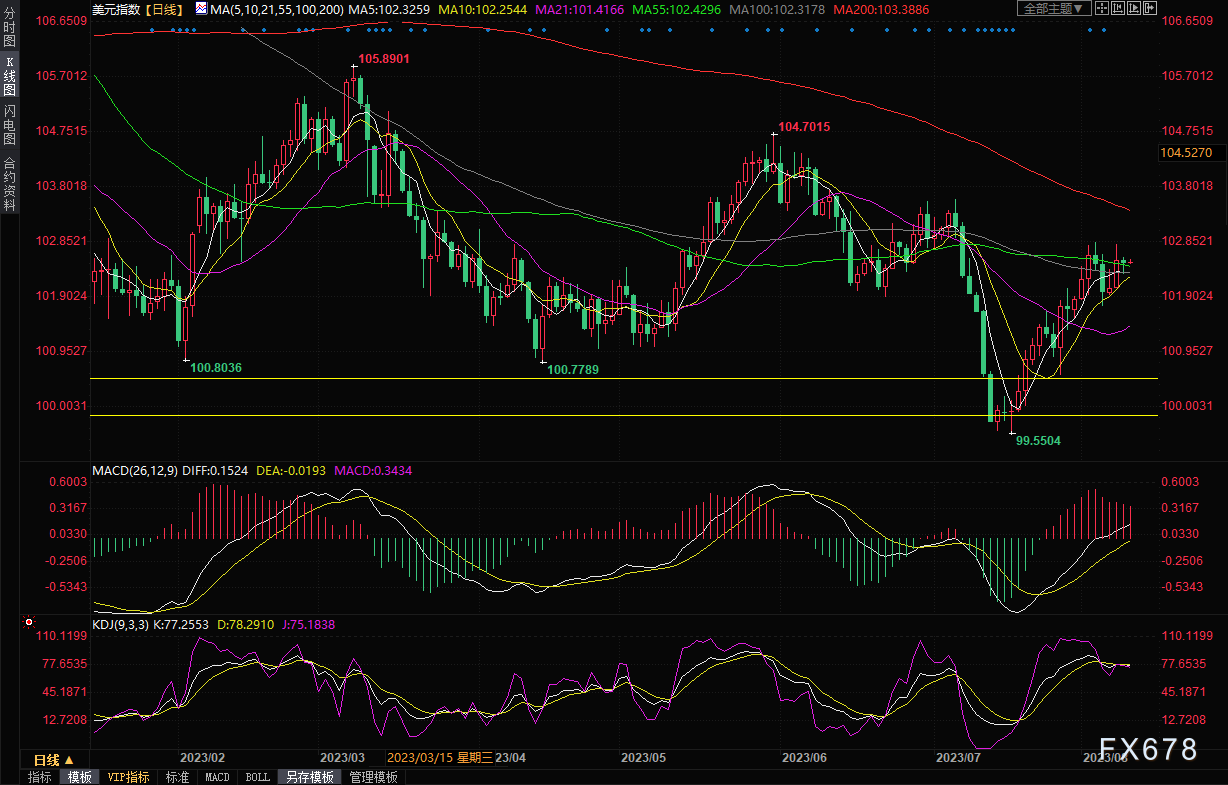This screenshot has height=785, width=1228.
Task: Click the MA indicator chart icon
Action: click(201, 9)
